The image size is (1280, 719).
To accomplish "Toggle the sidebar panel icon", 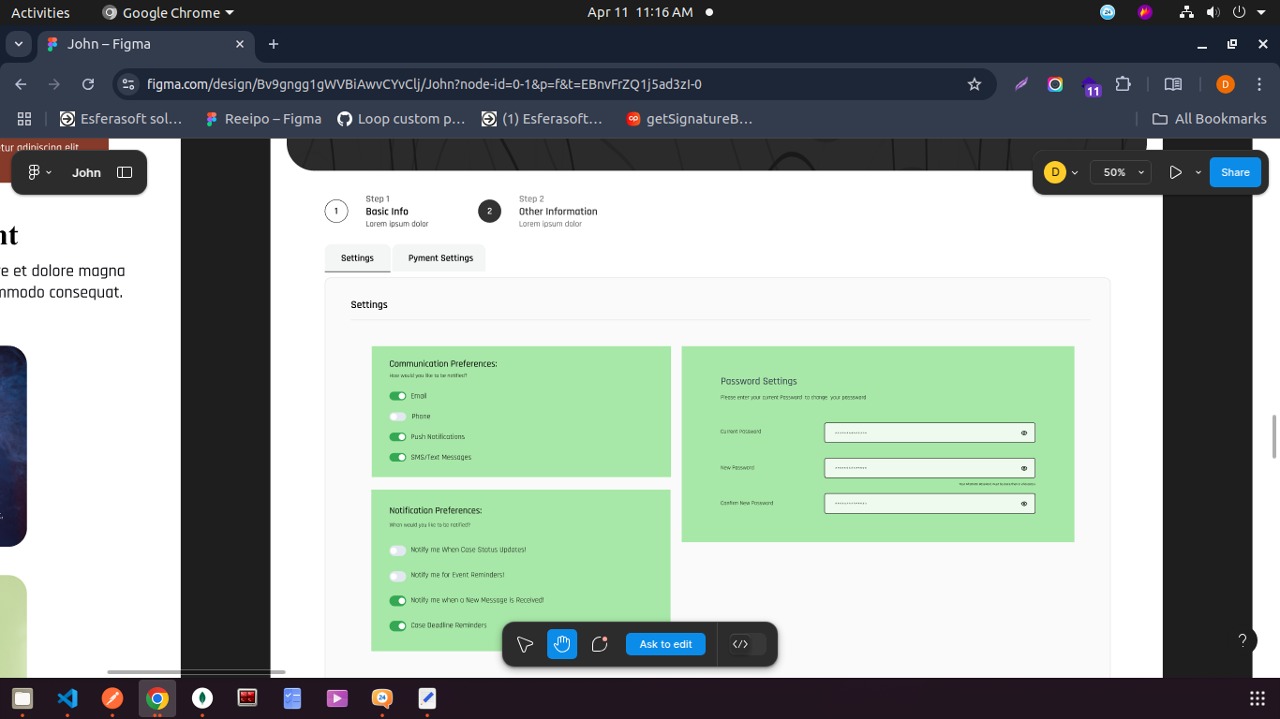I will (125, 172).
